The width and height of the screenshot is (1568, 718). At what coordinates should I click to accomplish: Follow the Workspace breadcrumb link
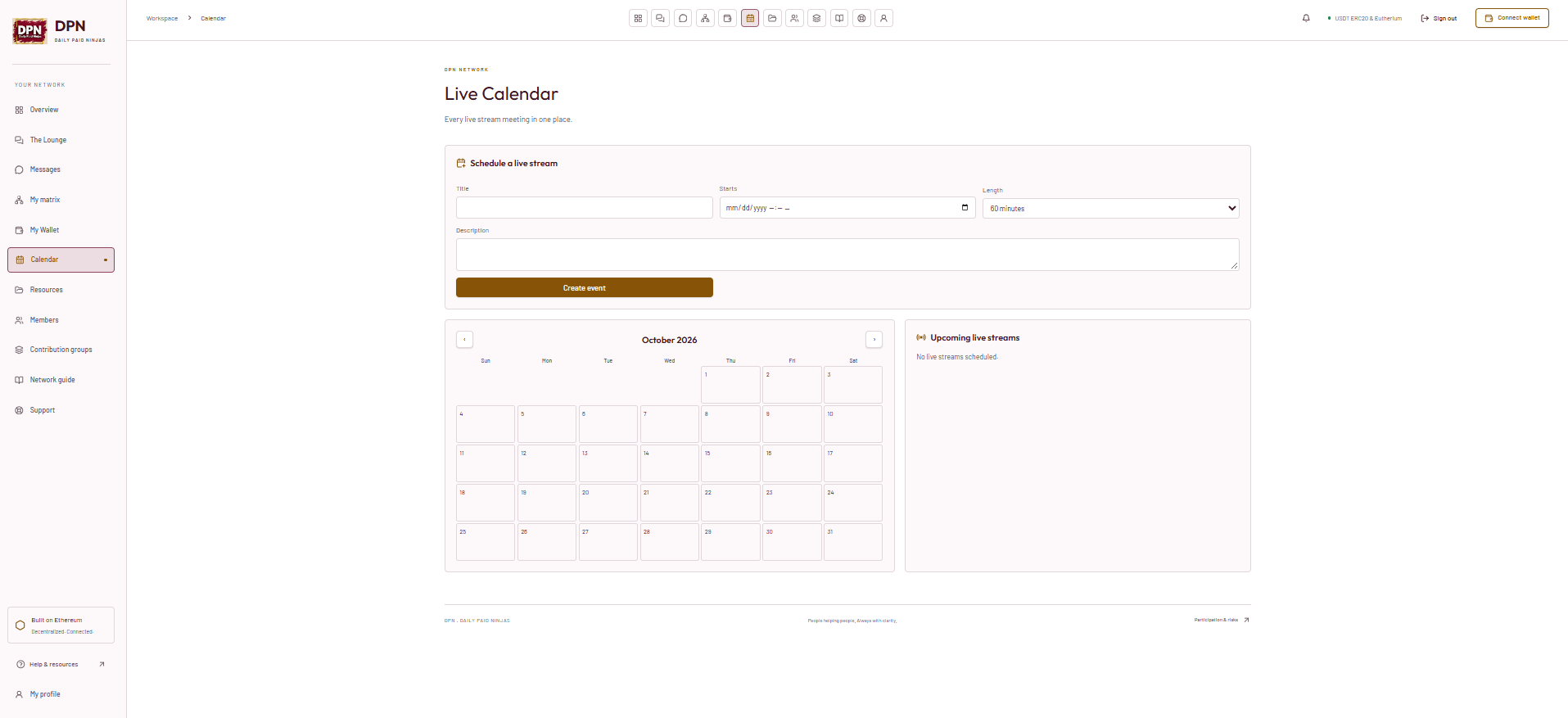[162, 18]
